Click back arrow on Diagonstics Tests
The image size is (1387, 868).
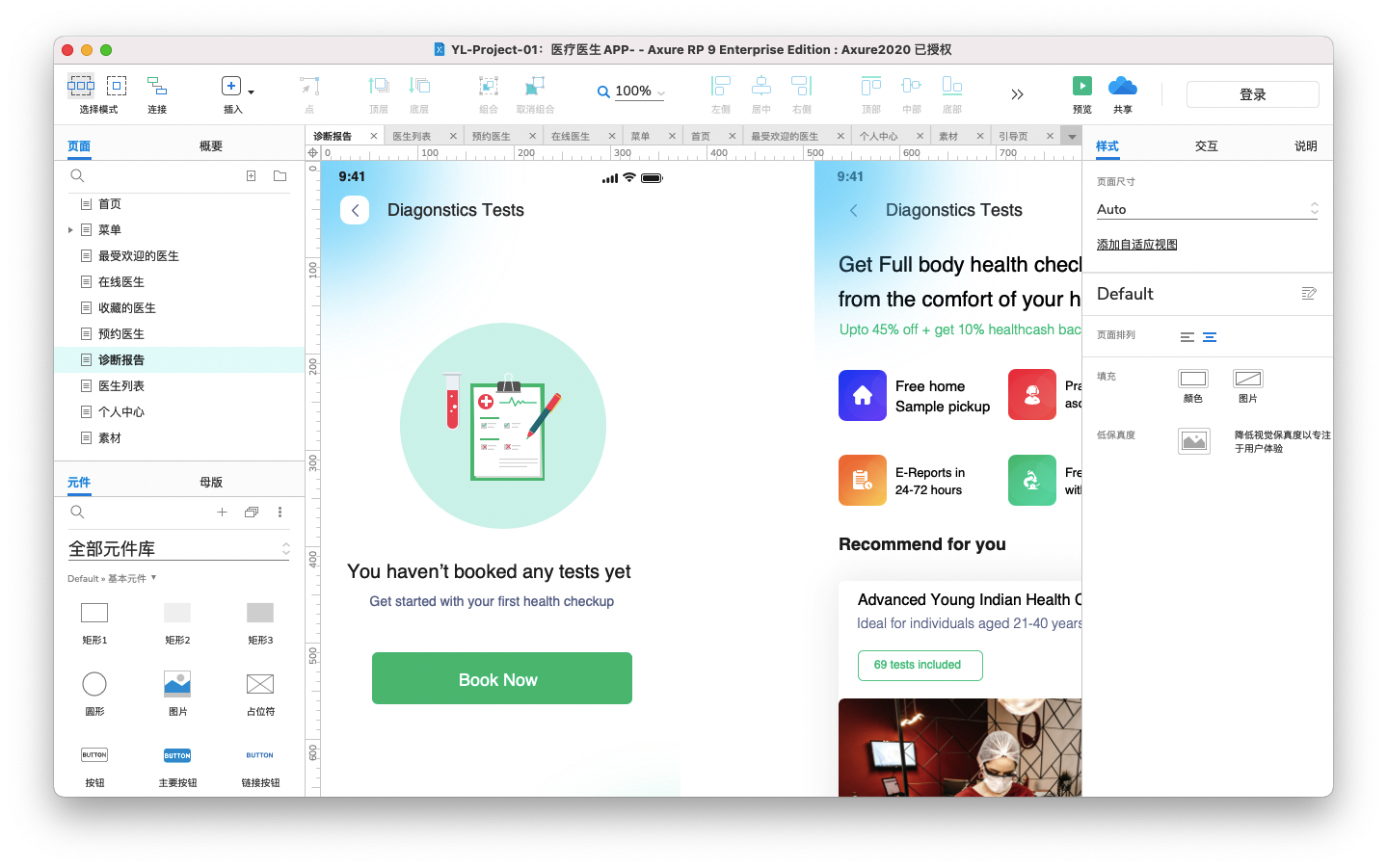pyautogui.click(x=355, y=210)
